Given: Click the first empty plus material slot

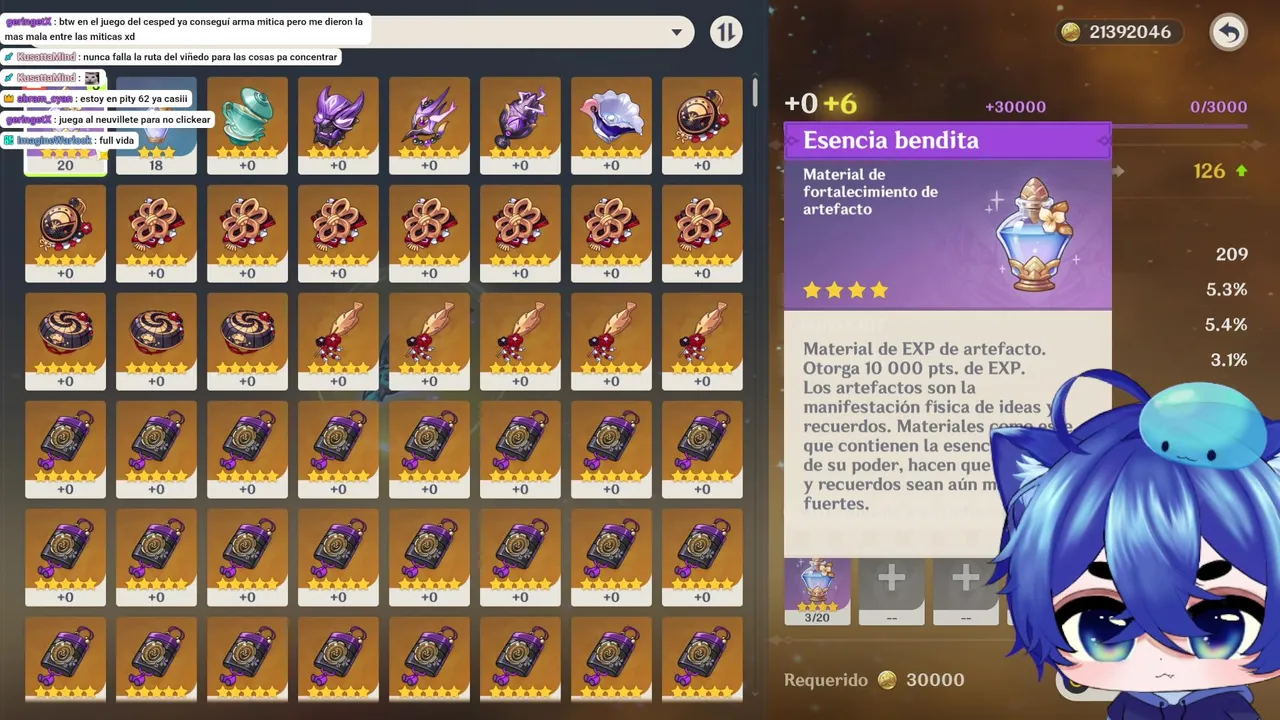Looking at the screenshot, I should click(891, 590).
